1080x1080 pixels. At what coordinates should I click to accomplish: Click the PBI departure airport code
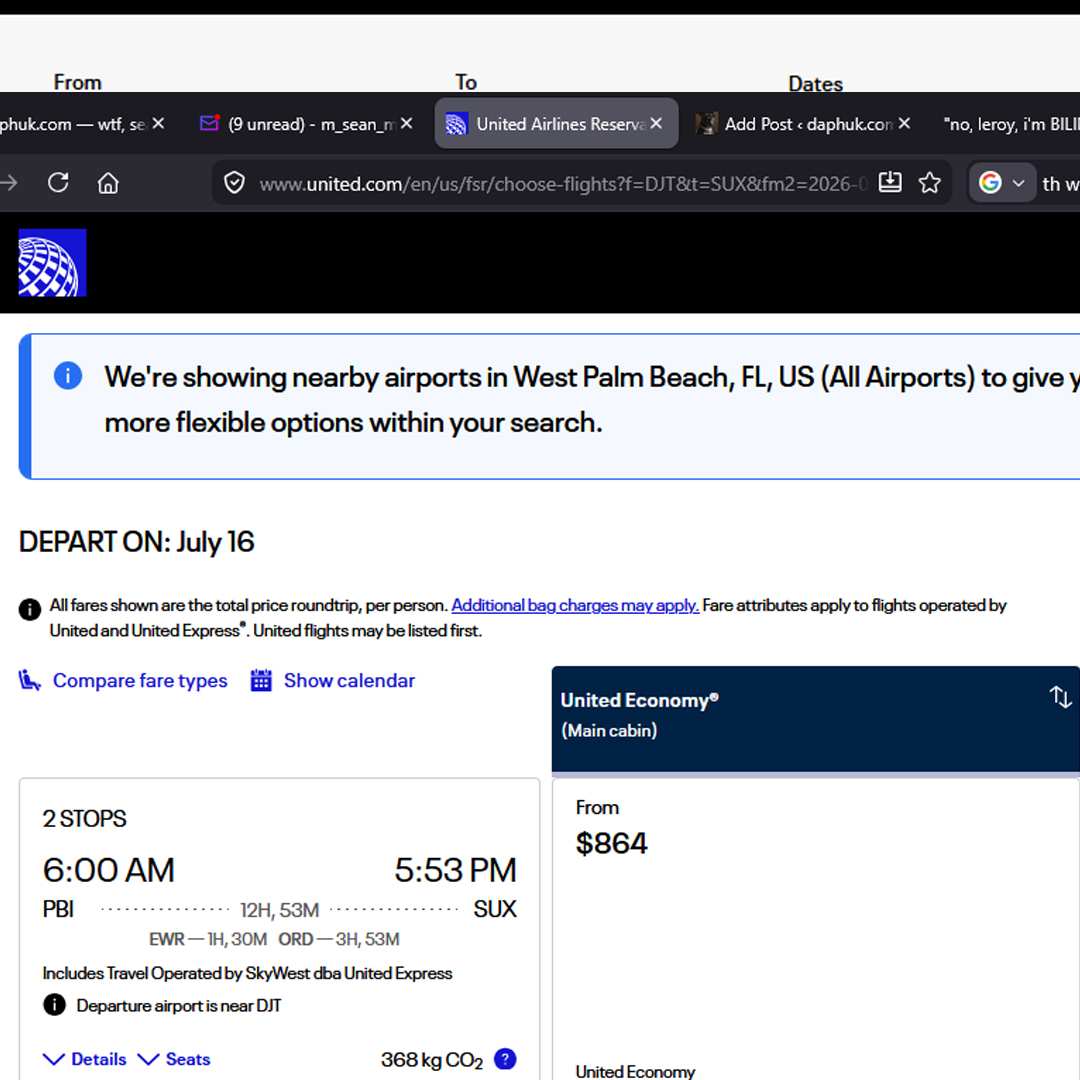[x=58, y=909]
